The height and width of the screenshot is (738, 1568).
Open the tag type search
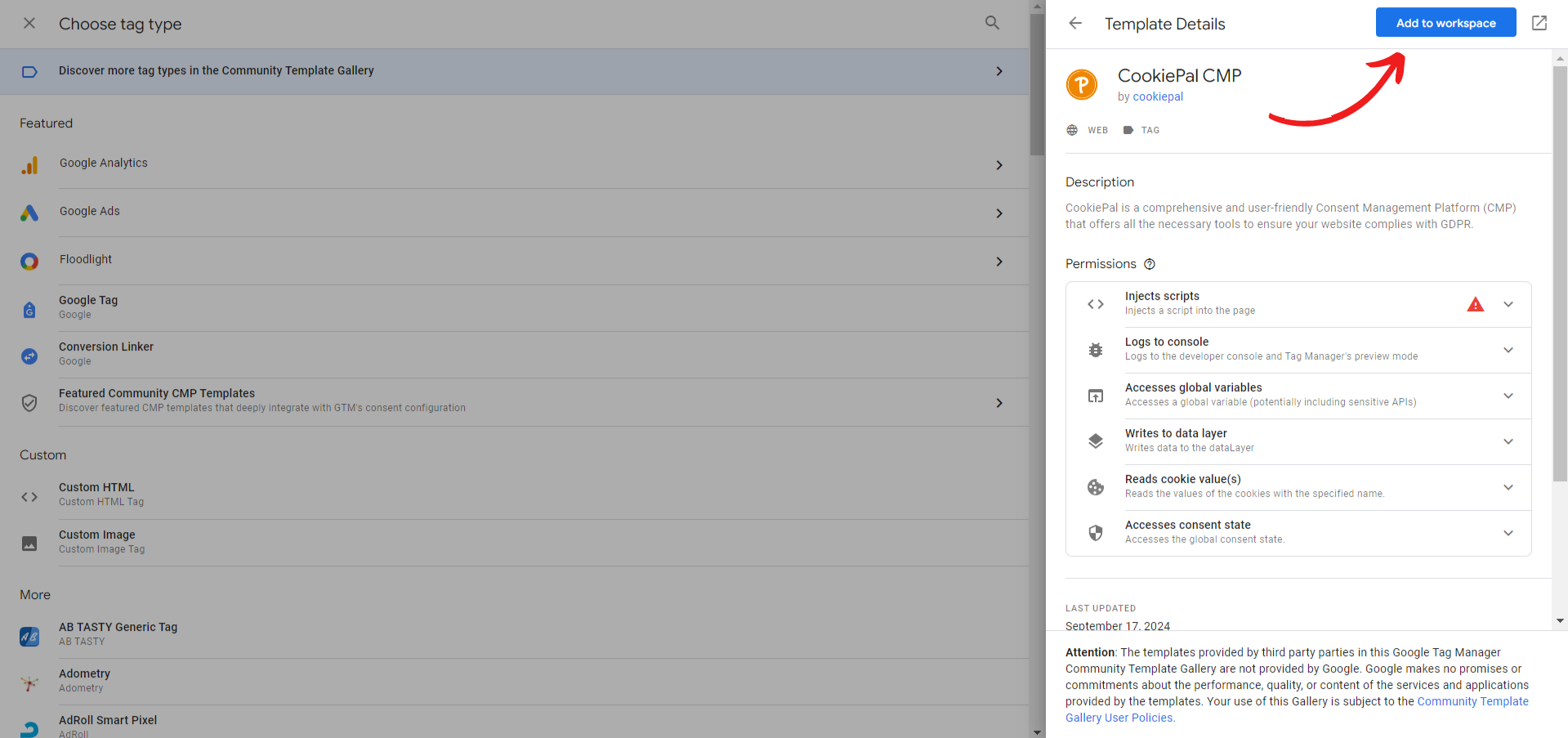pos(992,23)
